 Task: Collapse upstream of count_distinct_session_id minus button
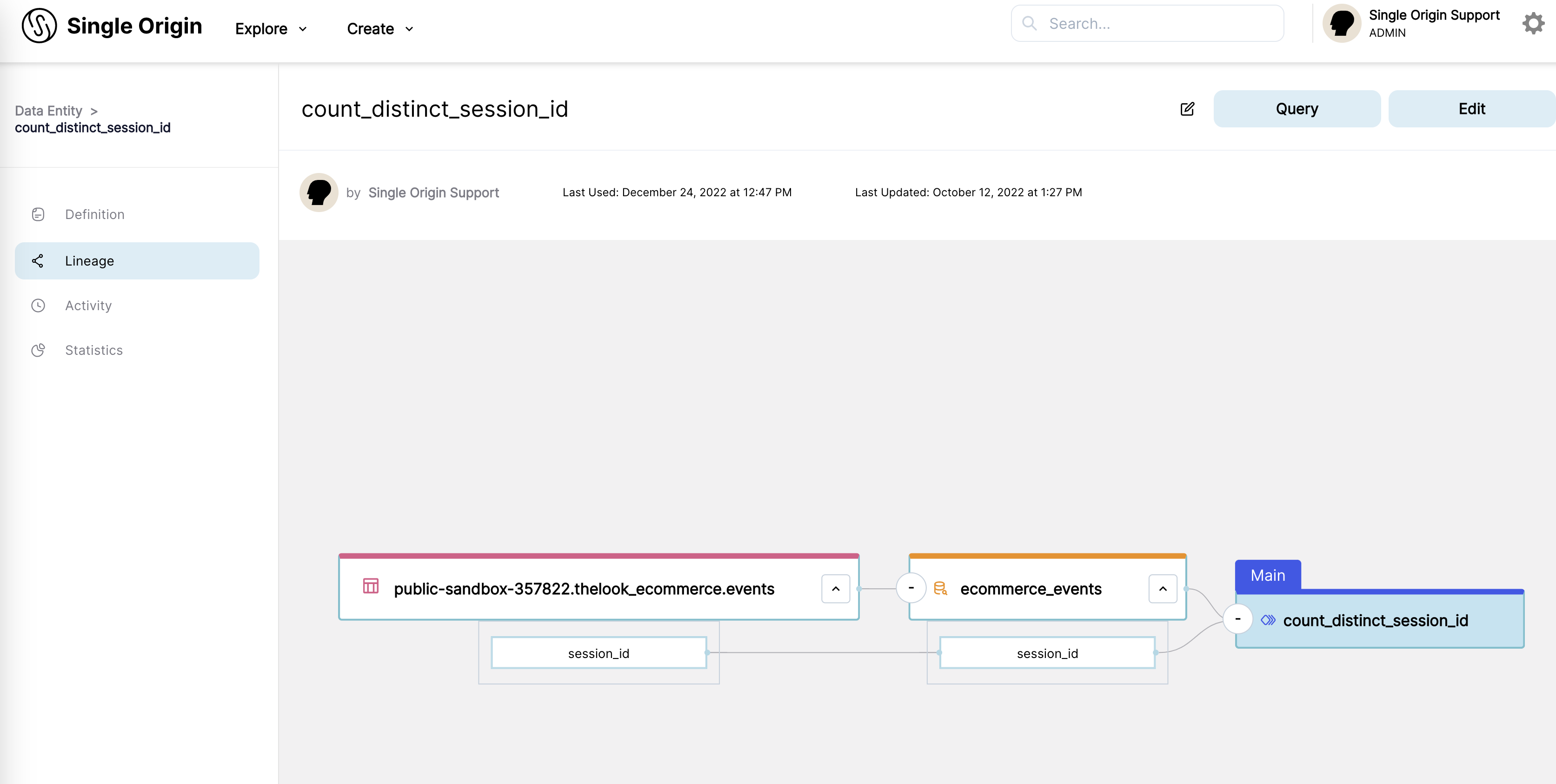pyautogui.click(x=1237, y=619)
